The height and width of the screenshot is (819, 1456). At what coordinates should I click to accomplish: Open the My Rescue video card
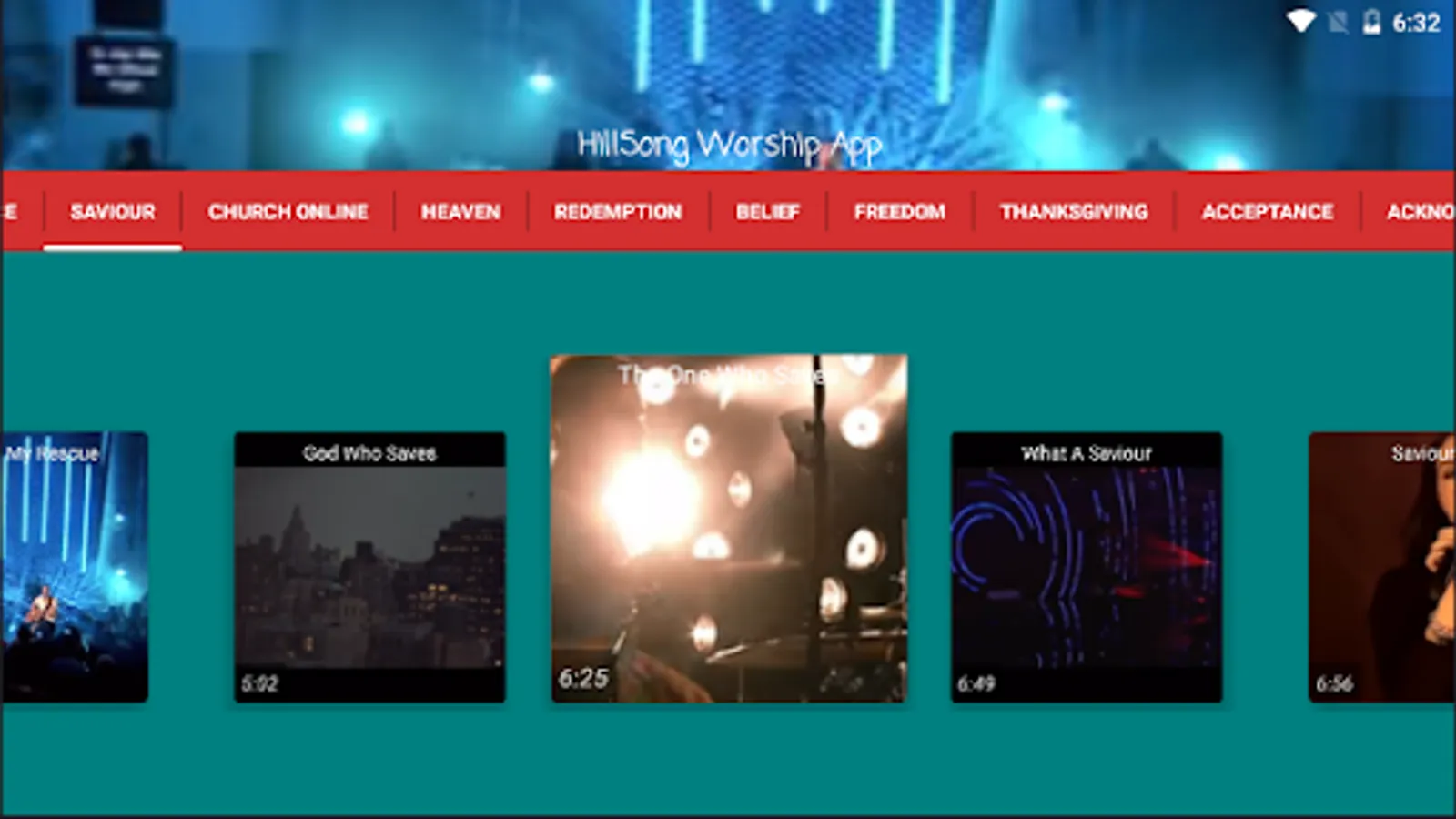click(x=74, y=567)
